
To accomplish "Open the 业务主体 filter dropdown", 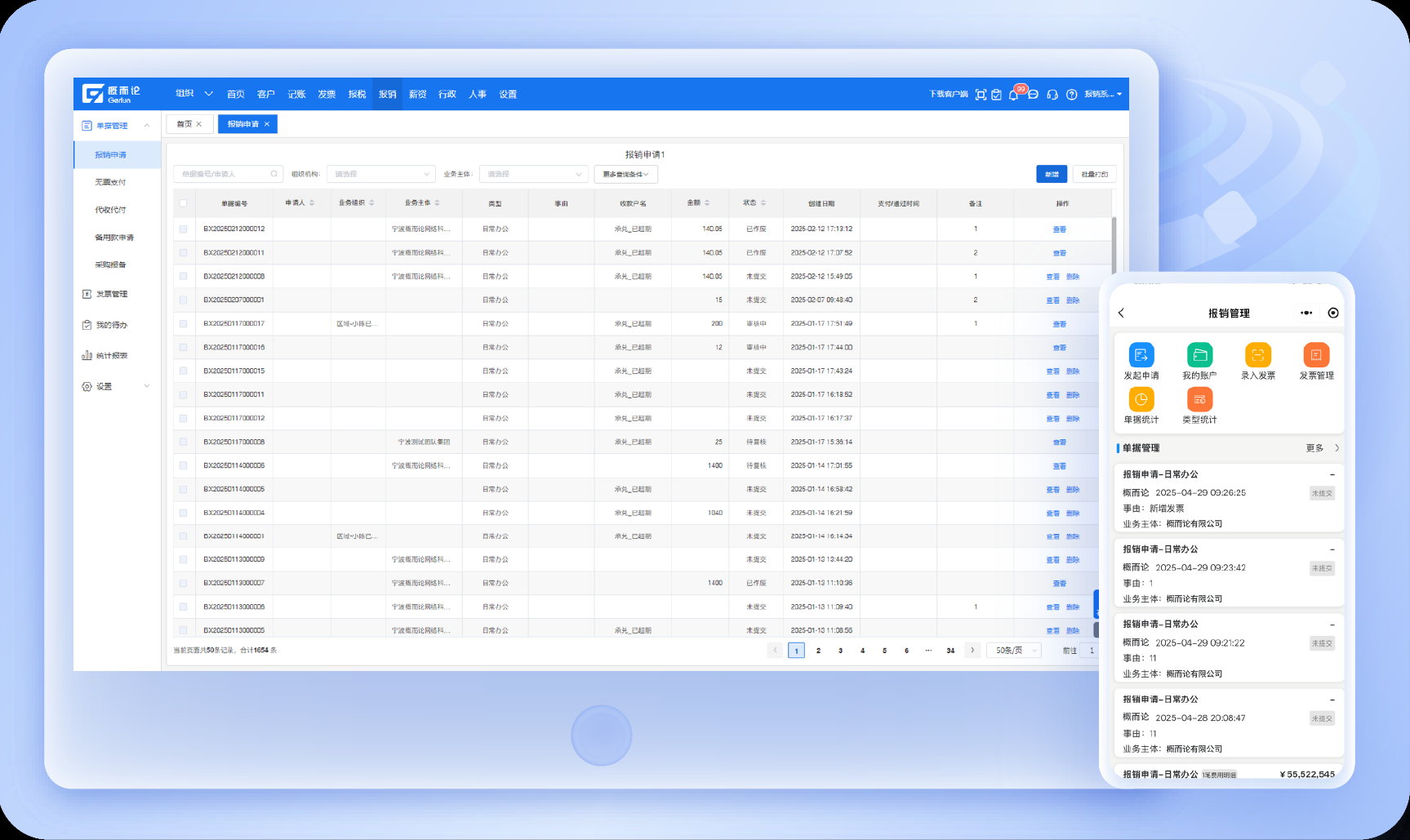I will tap(533, 174).
